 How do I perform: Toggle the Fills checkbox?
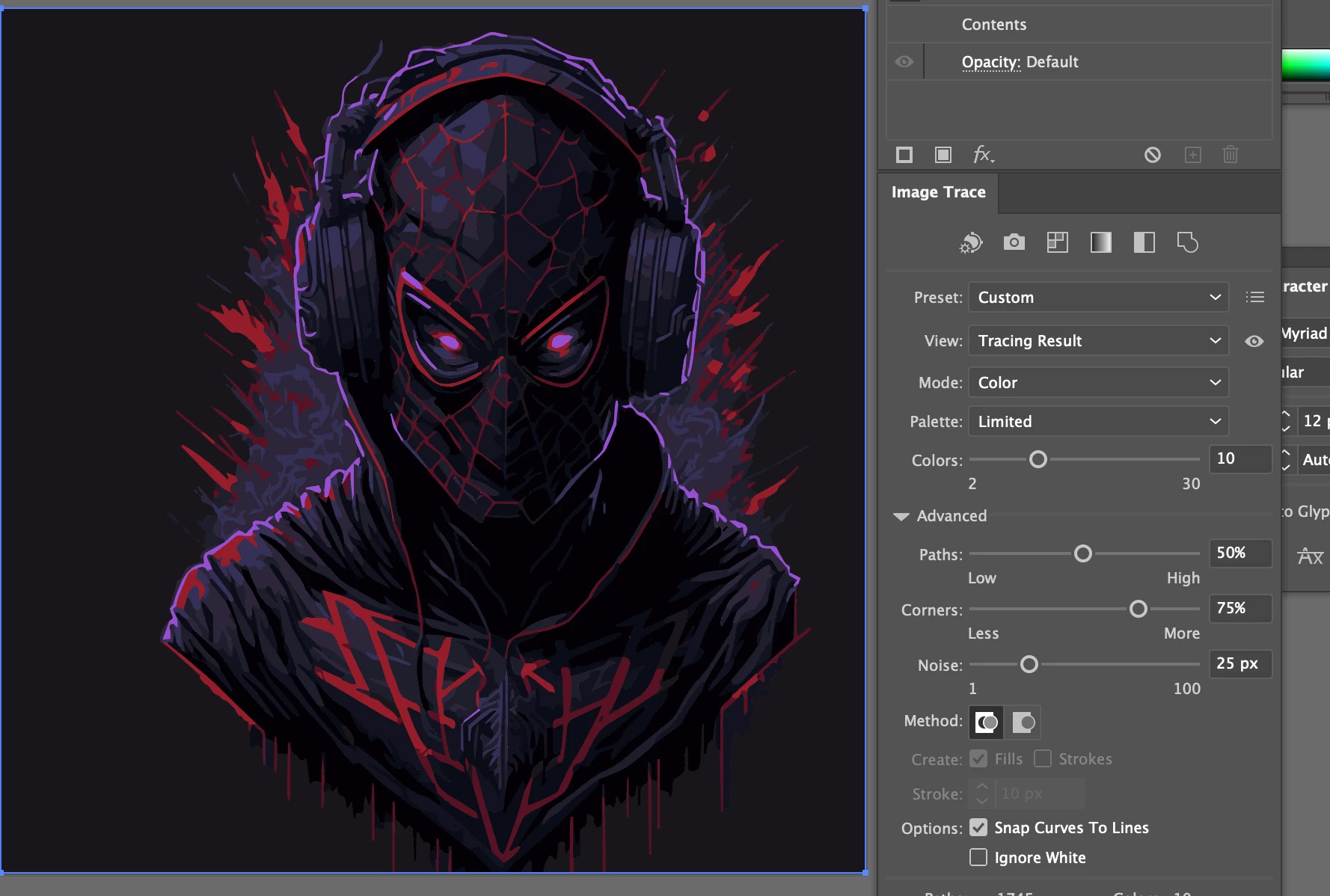(978, 758)
